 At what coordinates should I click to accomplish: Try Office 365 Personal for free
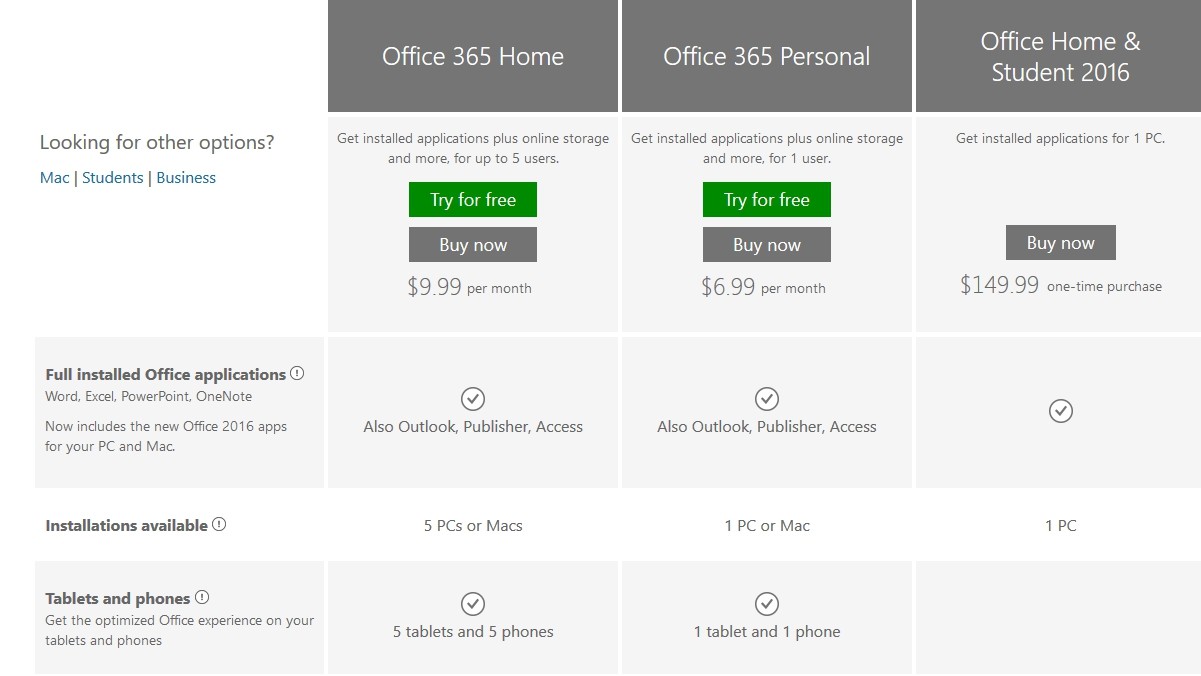767,200
